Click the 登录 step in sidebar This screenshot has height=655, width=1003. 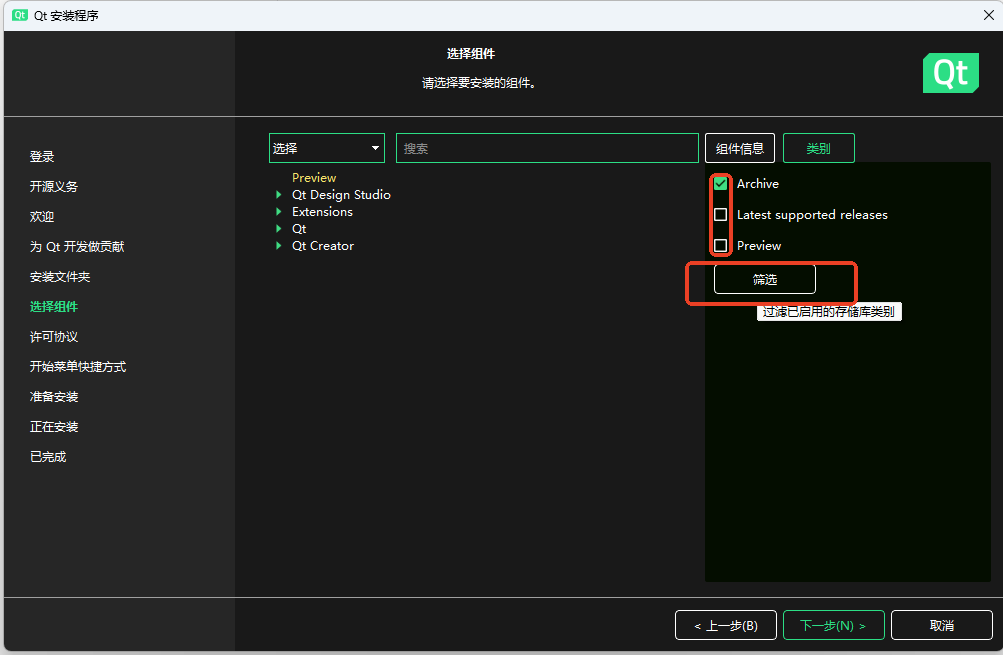(42, 157)
